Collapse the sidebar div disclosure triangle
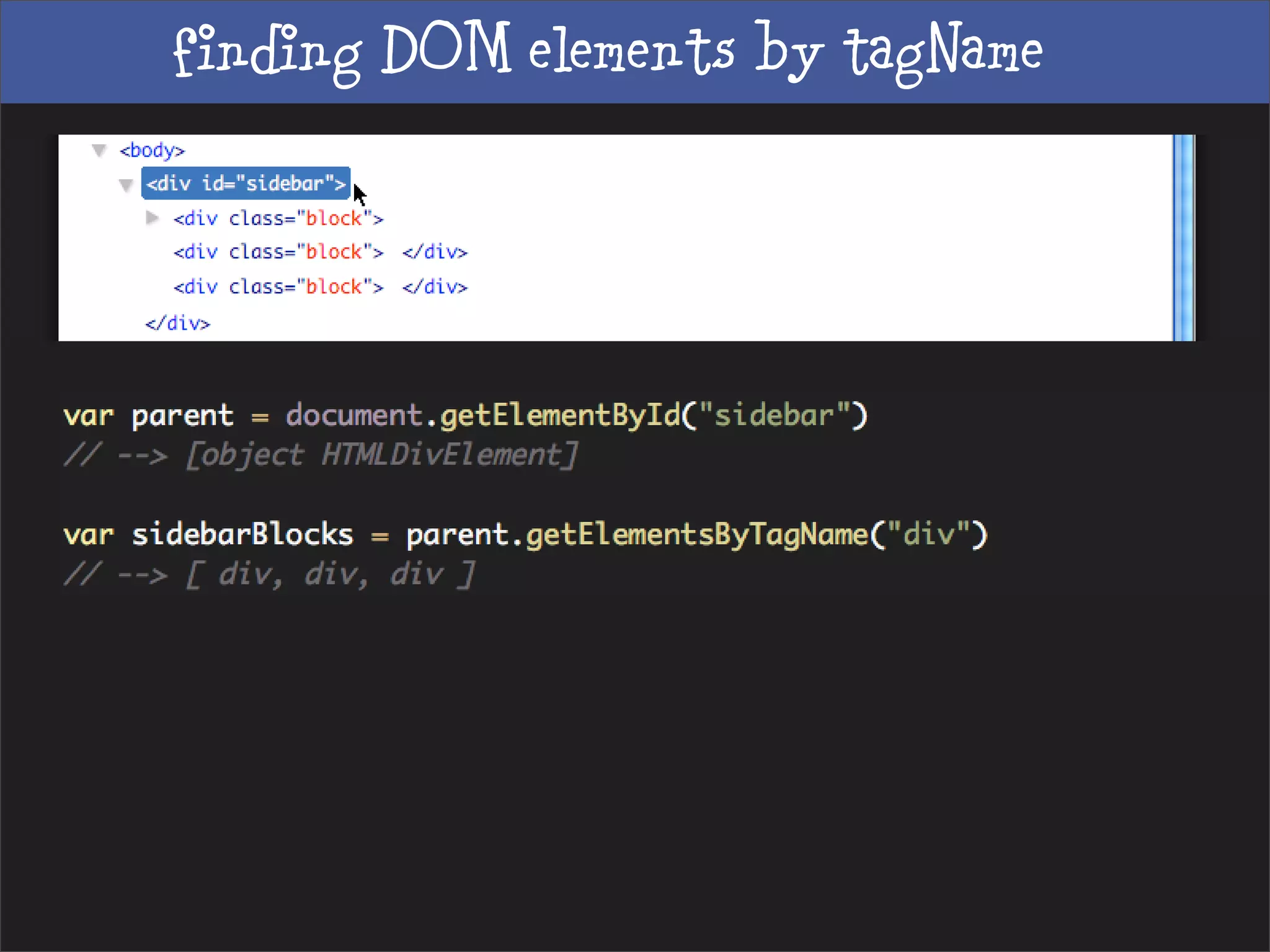Screen dimensions: 1270x952 [127, 185]
